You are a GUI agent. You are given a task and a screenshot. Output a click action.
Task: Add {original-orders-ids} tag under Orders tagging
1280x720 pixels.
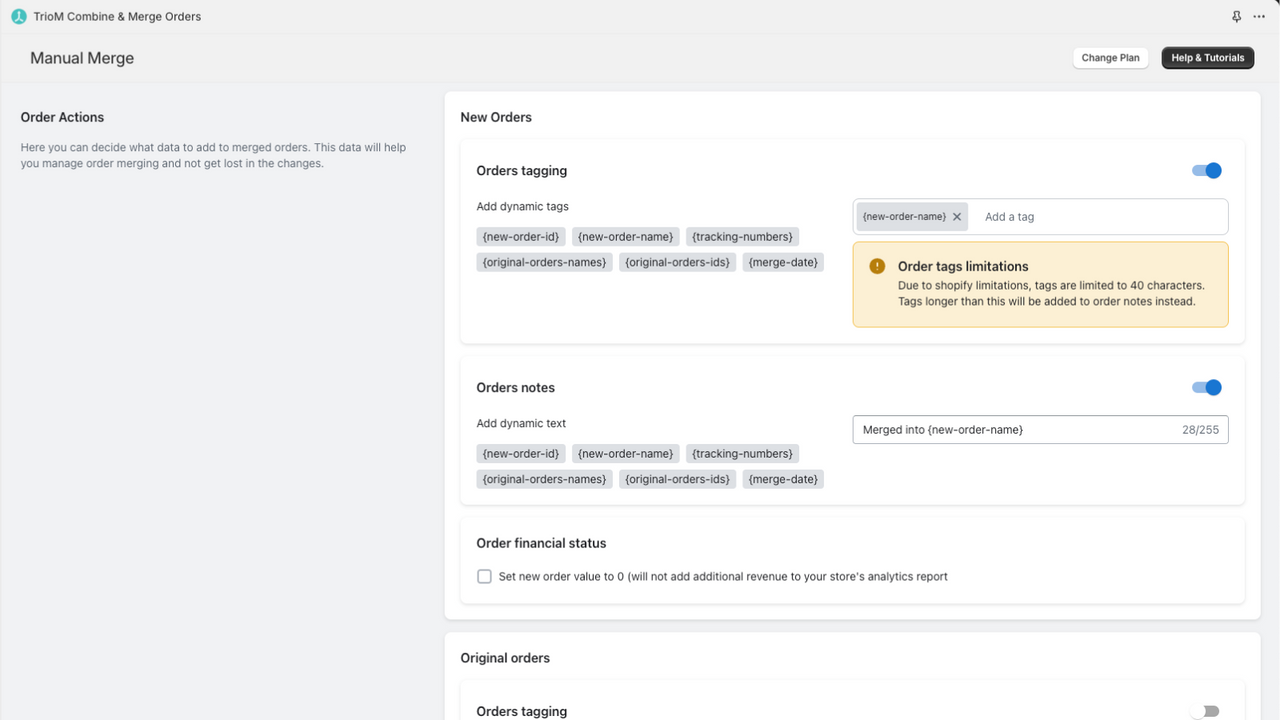click(678, 262)
